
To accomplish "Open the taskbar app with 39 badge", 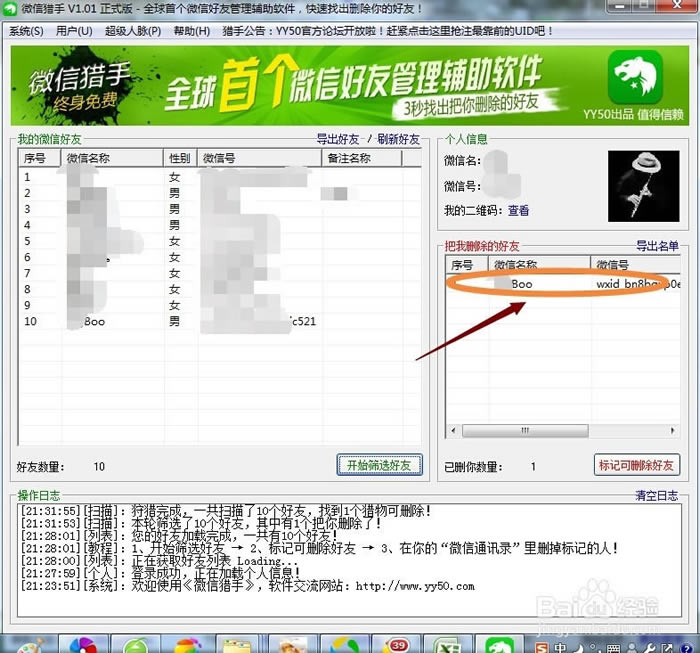I will (396, 646).
